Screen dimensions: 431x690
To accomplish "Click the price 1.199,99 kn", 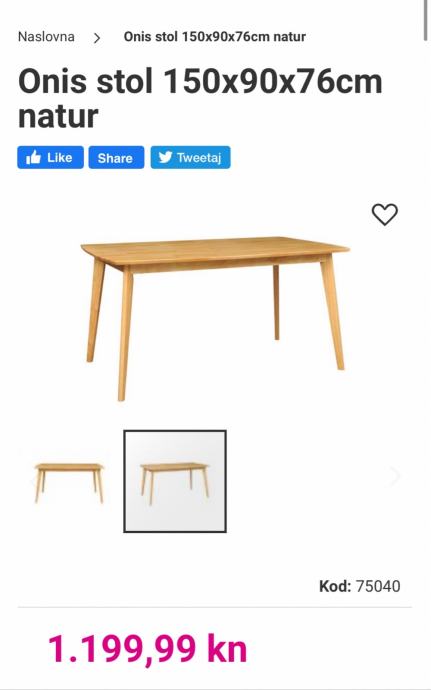I will (147, 649).
